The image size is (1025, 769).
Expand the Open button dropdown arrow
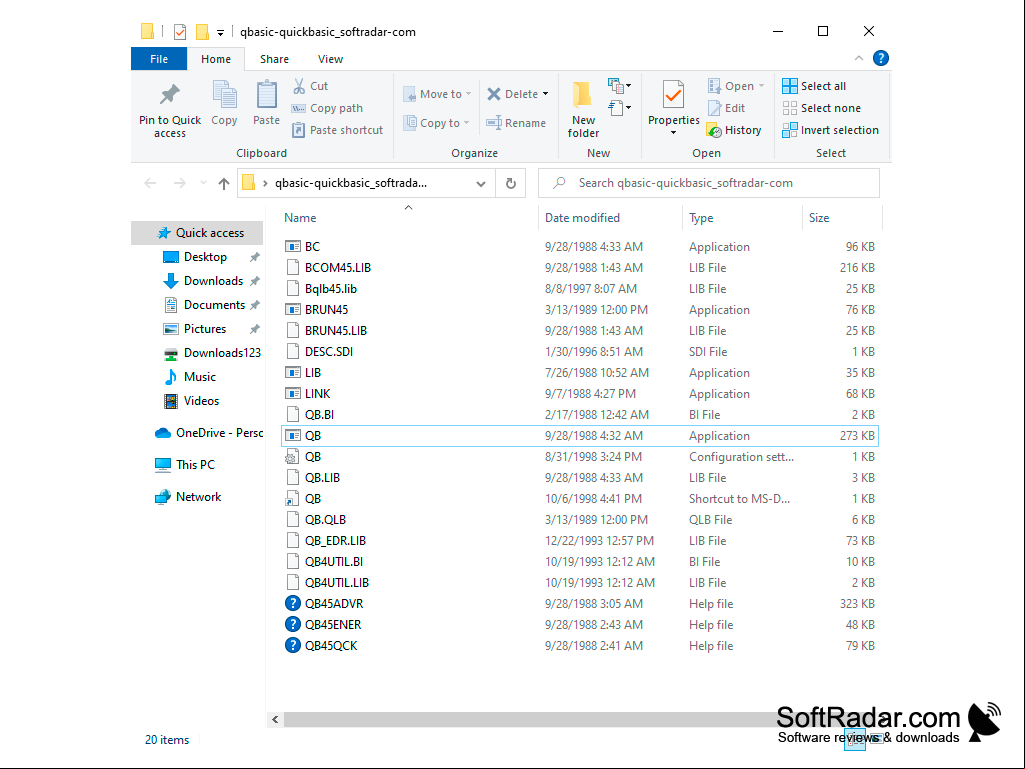coord(762,86)
